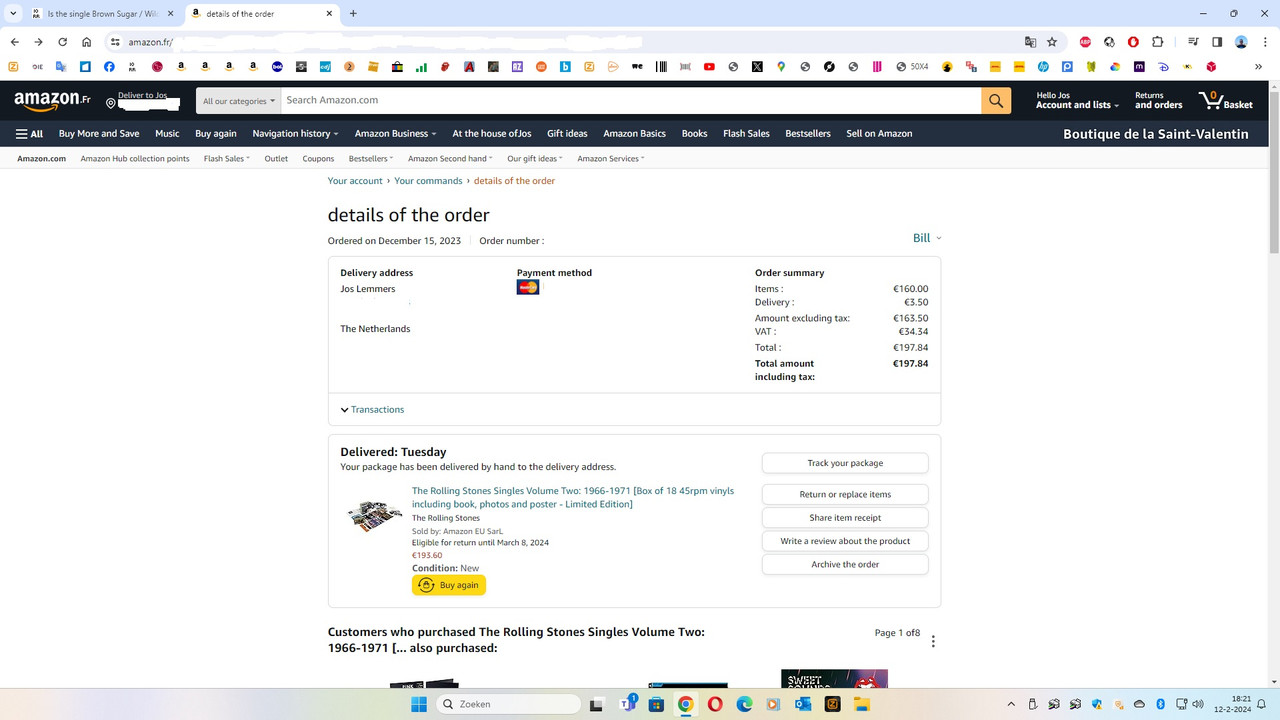
Task: Bookmark this page with the star icon
Action: tap(1052, 42)
